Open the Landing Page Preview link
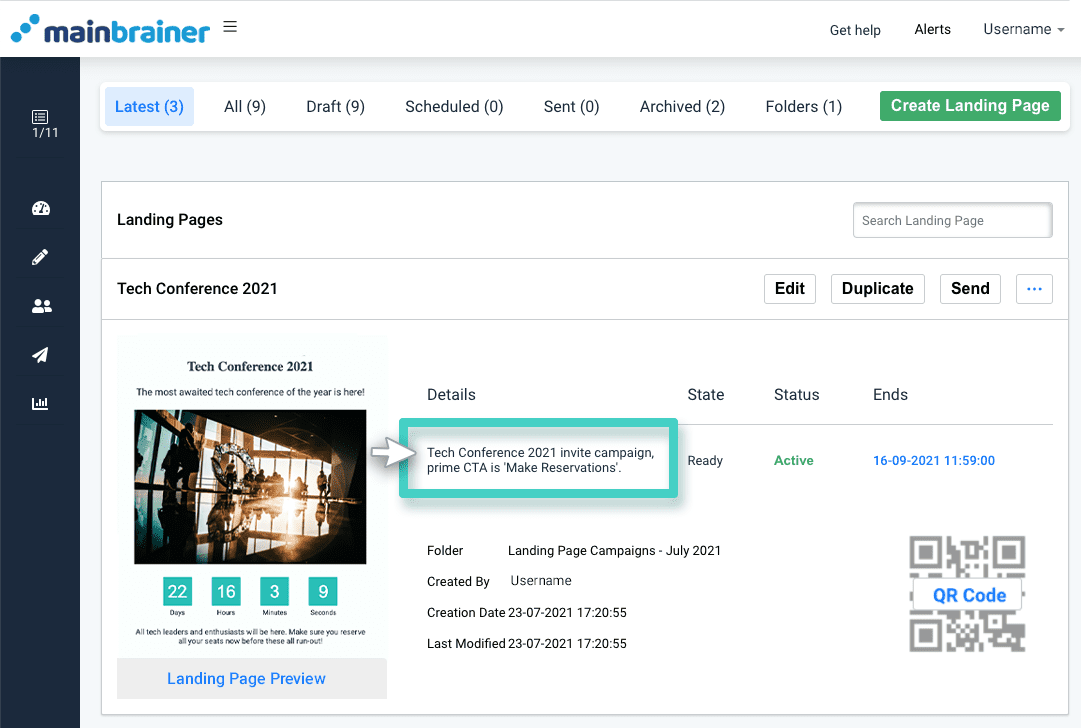Screen dimensions: 1081x728 246,678
